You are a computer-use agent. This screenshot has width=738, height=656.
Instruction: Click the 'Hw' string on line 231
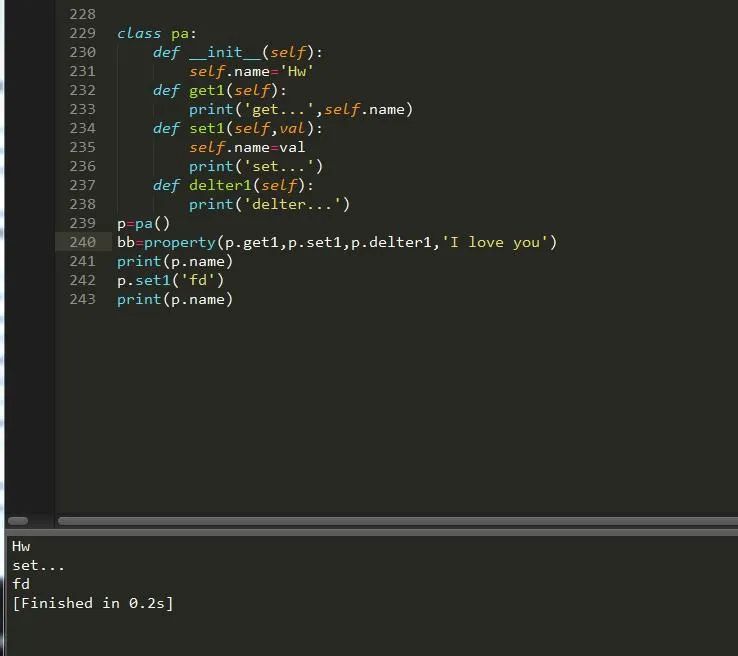(297, 71)
